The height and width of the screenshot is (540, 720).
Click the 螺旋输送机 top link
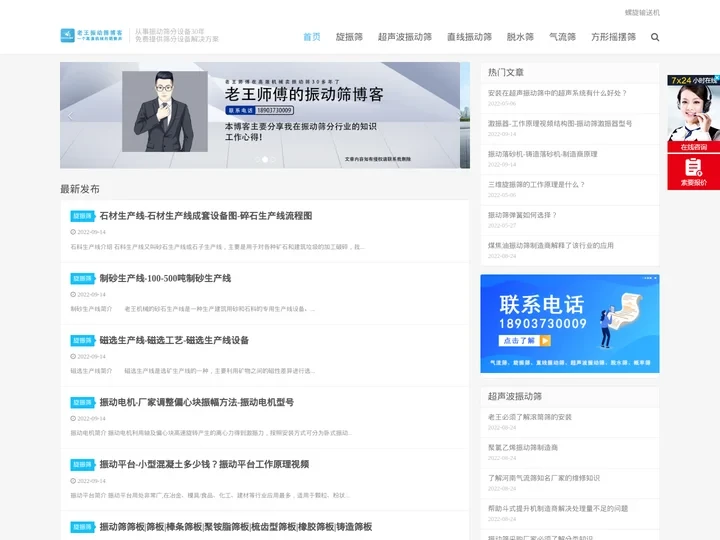coord(642,13)
